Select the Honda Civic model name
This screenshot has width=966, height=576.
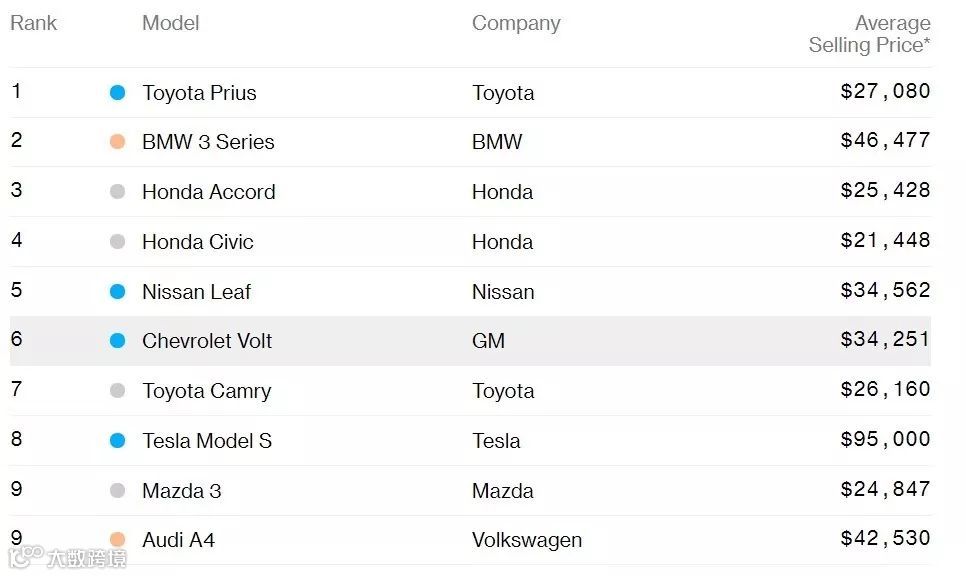pyautogui.click(x=198, y=242)
